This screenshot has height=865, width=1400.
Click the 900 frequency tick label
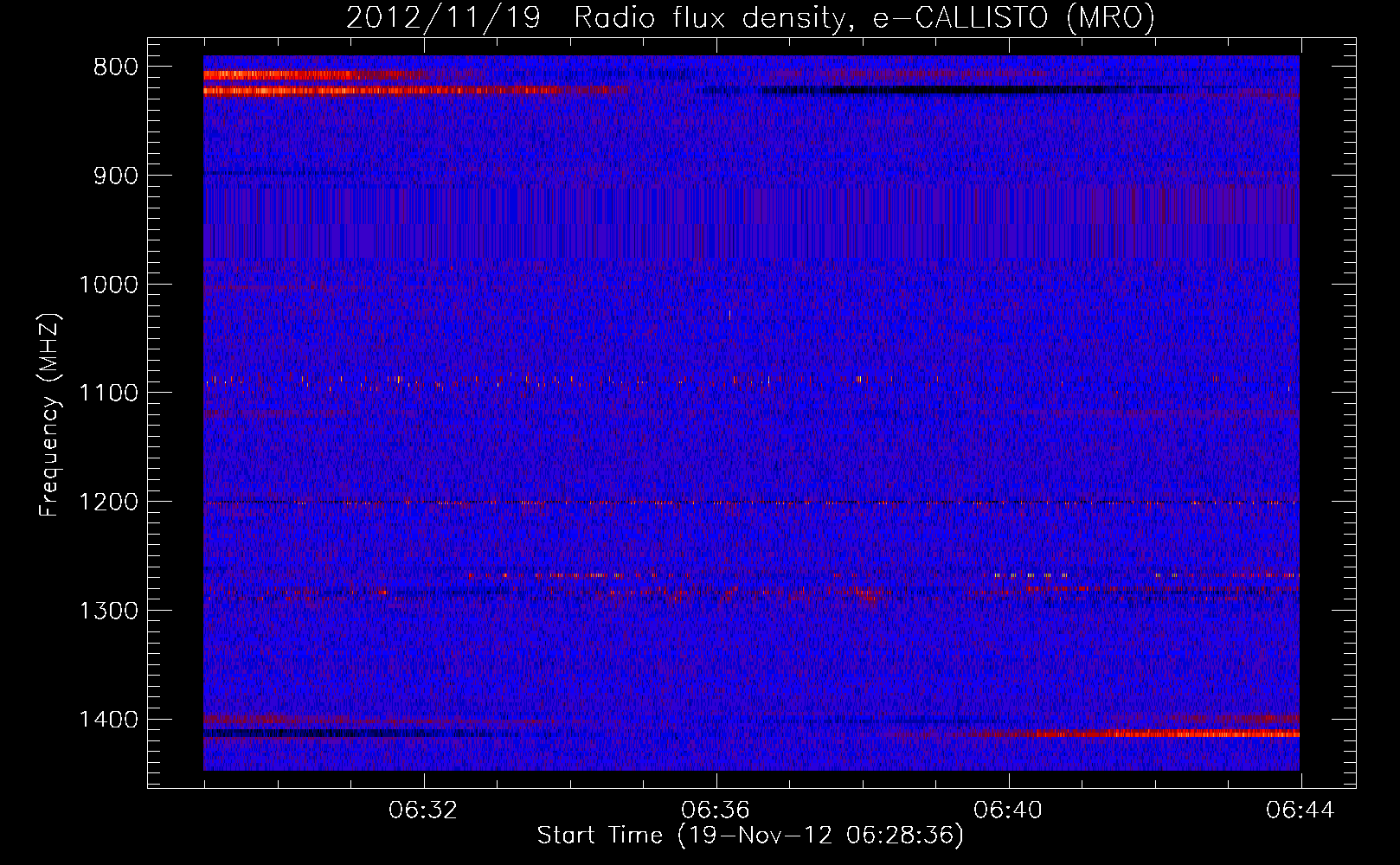(x=116, y=176)
